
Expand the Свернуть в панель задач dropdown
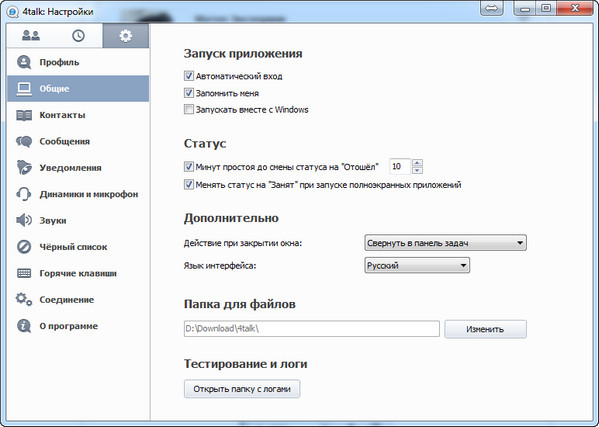(445, 243)
